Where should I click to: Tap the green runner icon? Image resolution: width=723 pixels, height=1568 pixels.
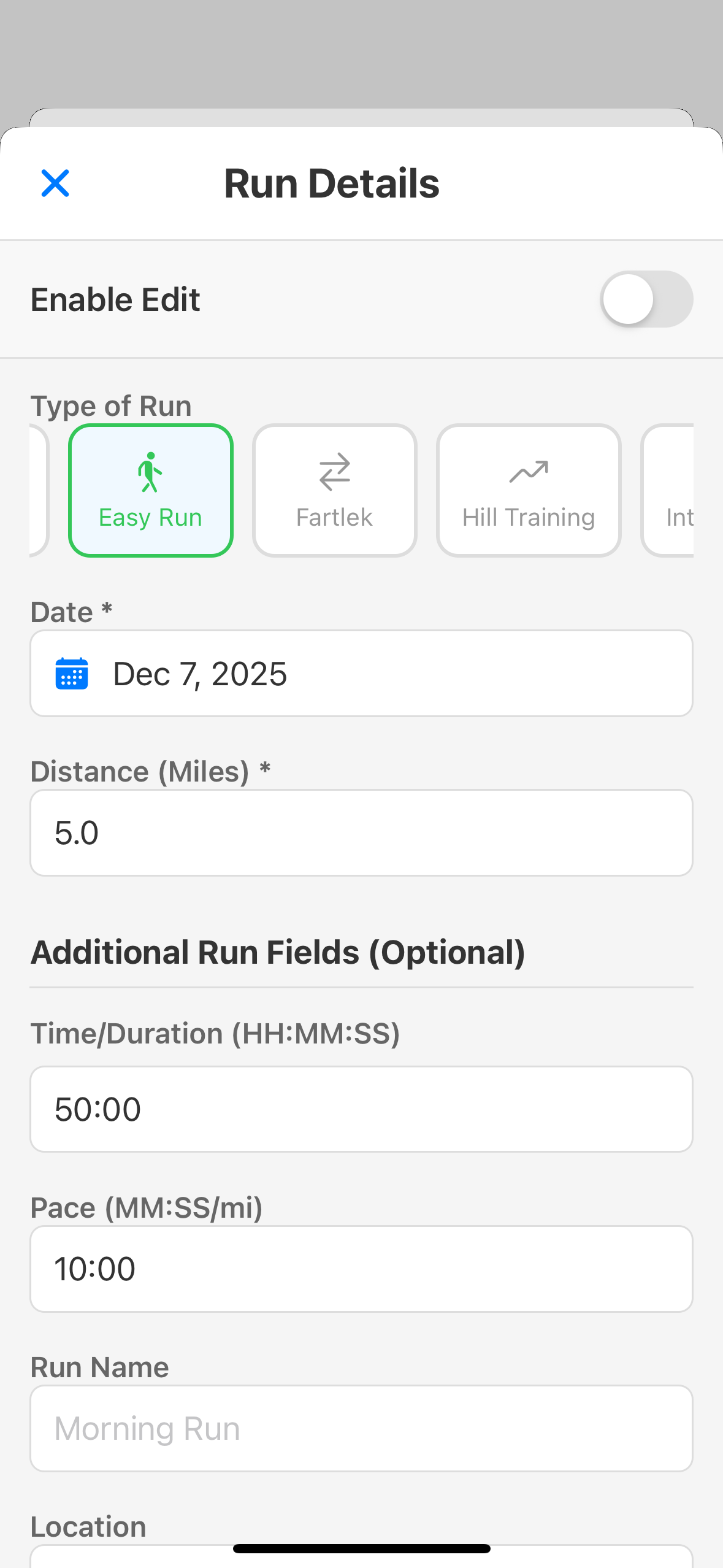tap(150, 472)
